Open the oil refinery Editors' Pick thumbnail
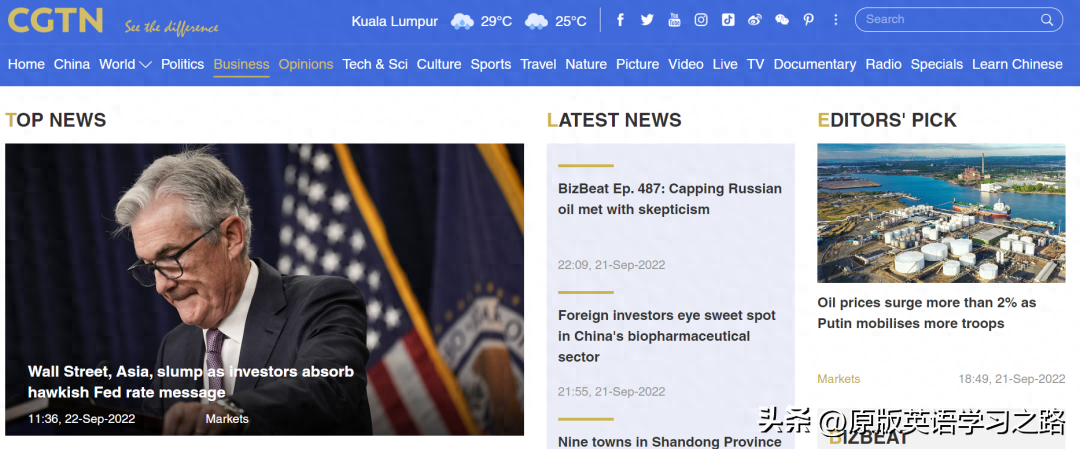The image size is (1080, 449). coord(941,213)
